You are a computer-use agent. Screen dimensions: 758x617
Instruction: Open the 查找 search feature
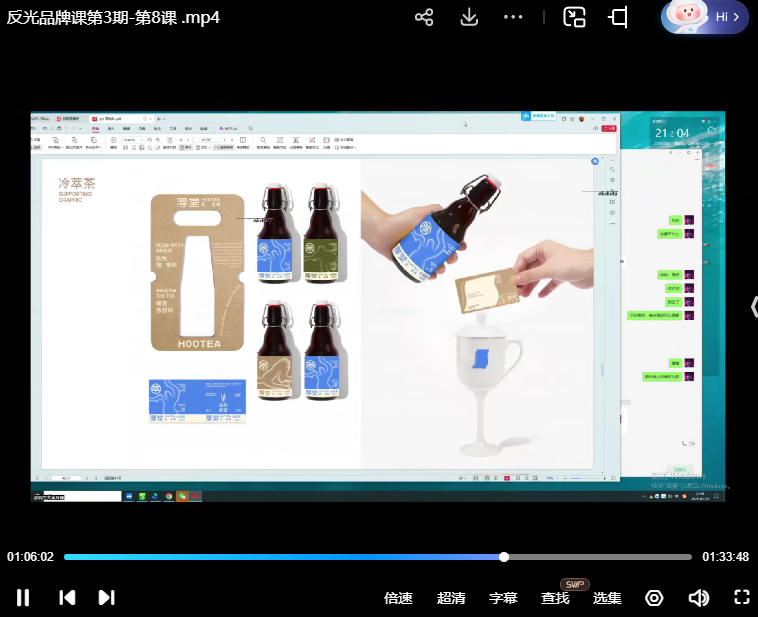pos(555,598)
